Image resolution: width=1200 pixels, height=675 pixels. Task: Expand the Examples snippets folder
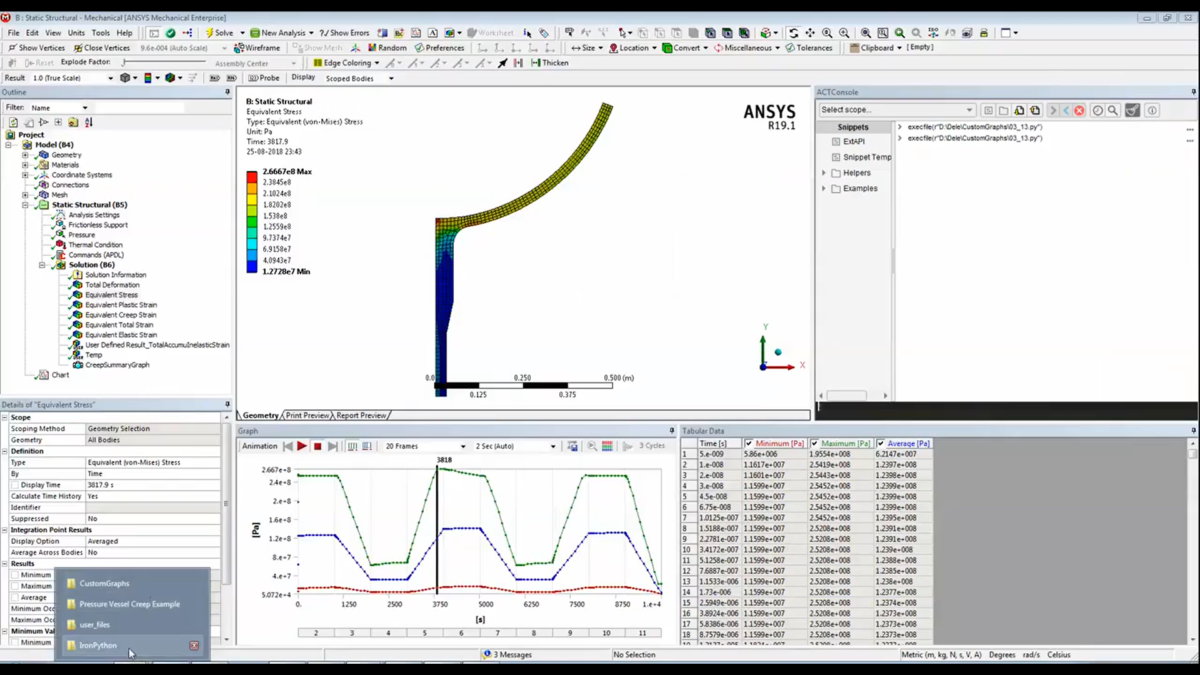point(824,188)
